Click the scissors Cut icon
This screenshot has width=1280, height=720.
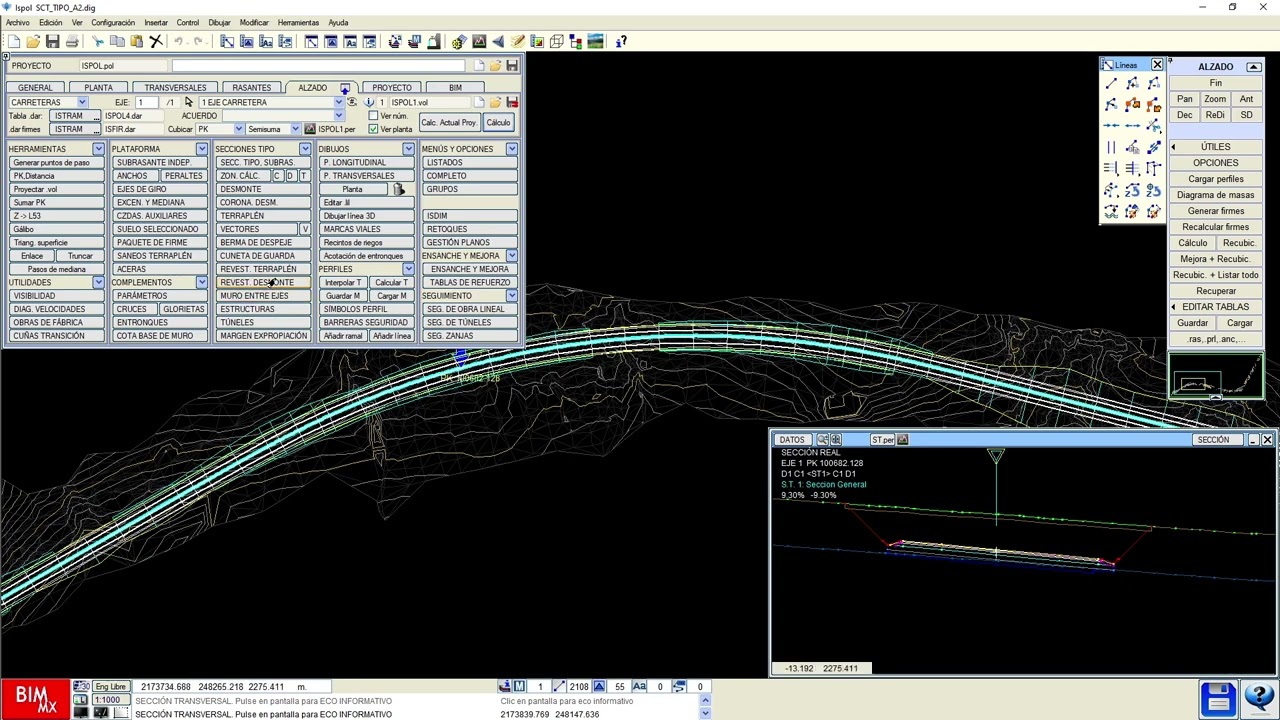click(x=98, y=41)
